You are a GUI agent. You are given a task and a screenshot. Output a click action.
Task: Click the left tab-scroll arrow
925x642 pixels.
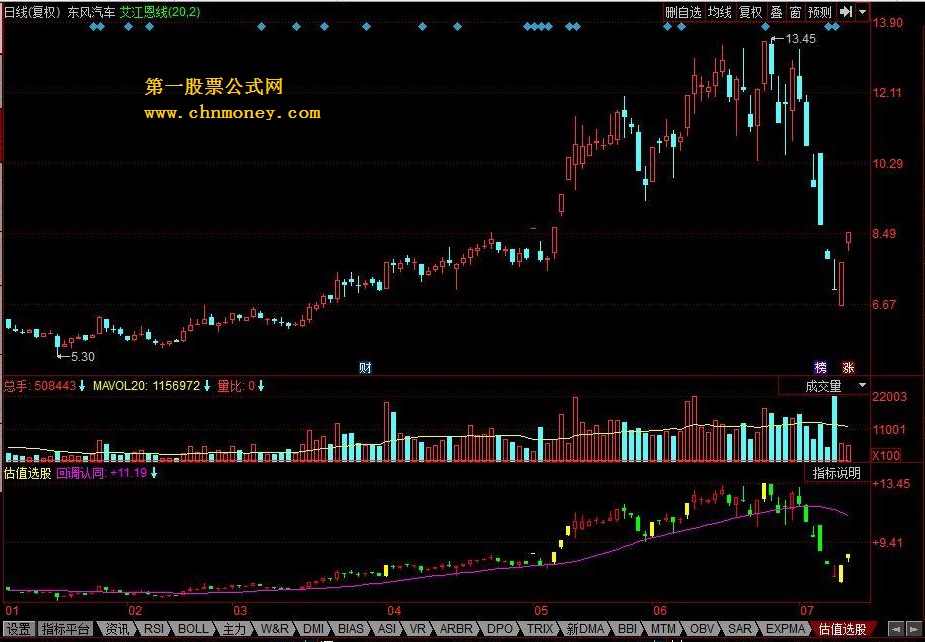tap(895, 630)
